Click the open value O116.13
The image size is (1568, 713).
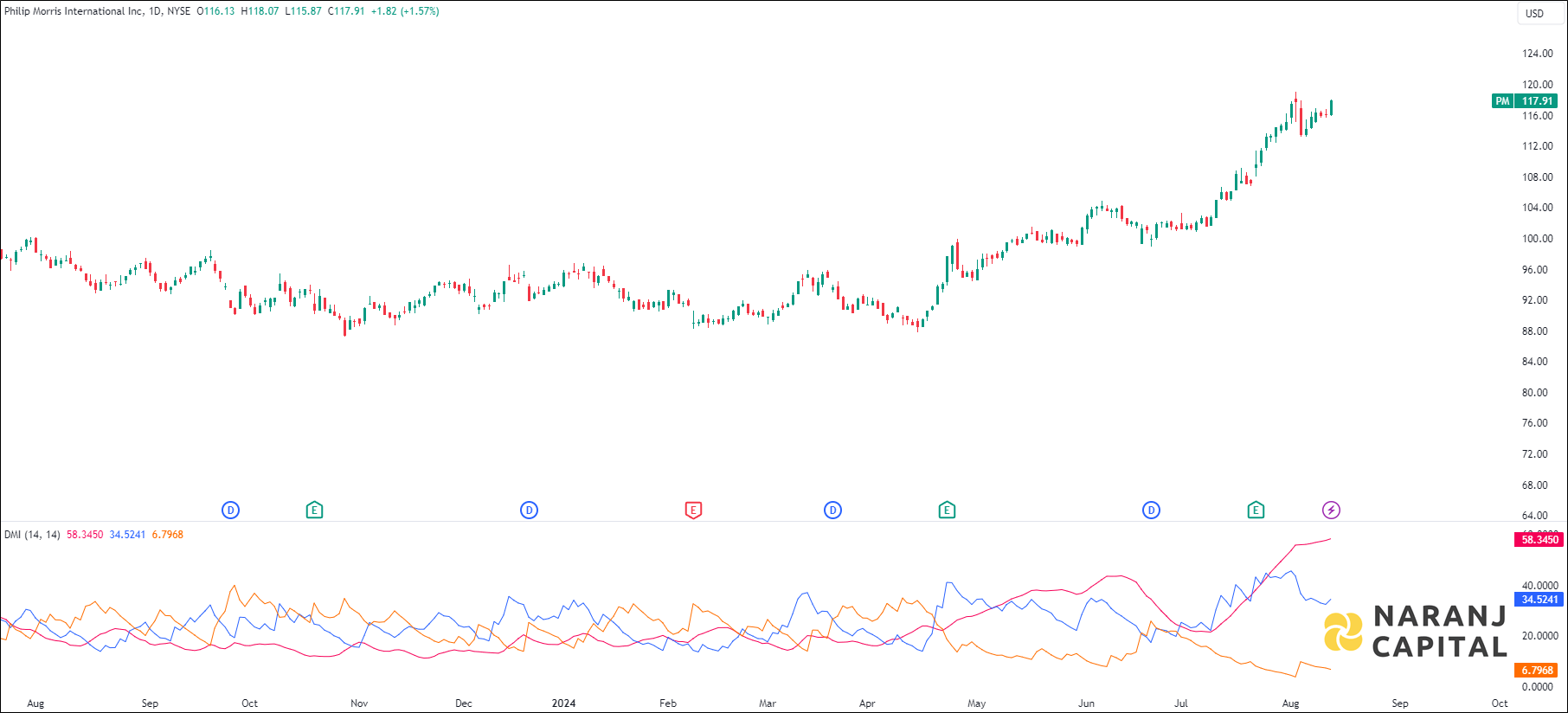point(215,11)
